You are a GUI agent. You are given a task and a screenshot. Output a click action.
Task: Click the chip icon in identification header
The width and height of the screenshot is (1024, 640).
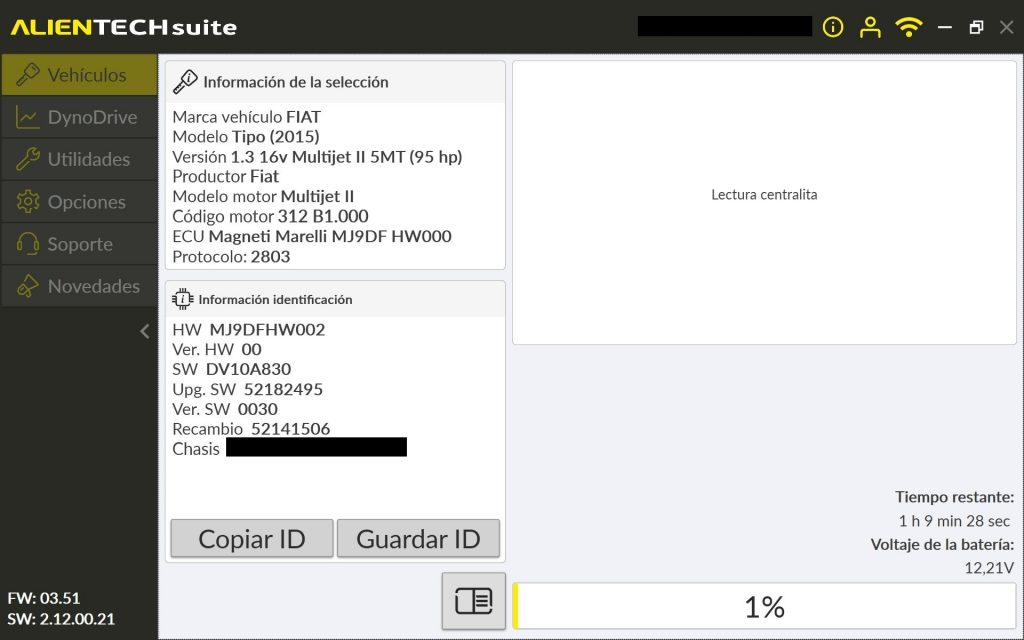point(183,299)
